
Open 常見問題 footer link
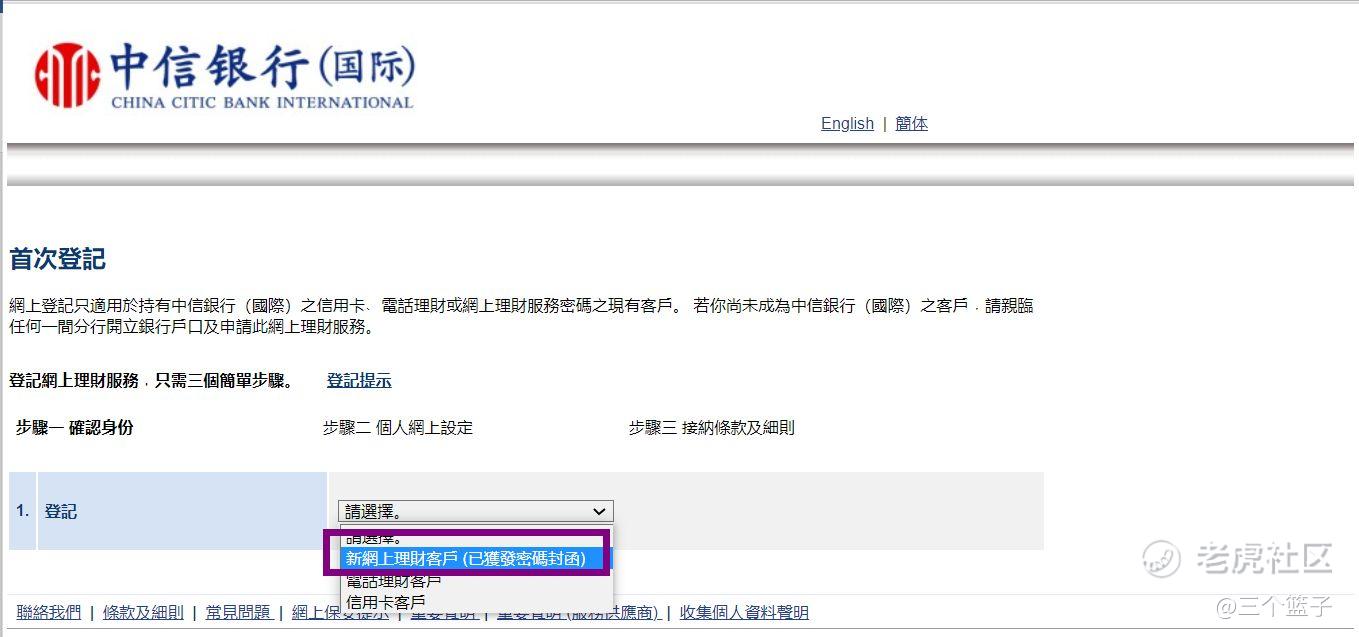coord(238,612)
